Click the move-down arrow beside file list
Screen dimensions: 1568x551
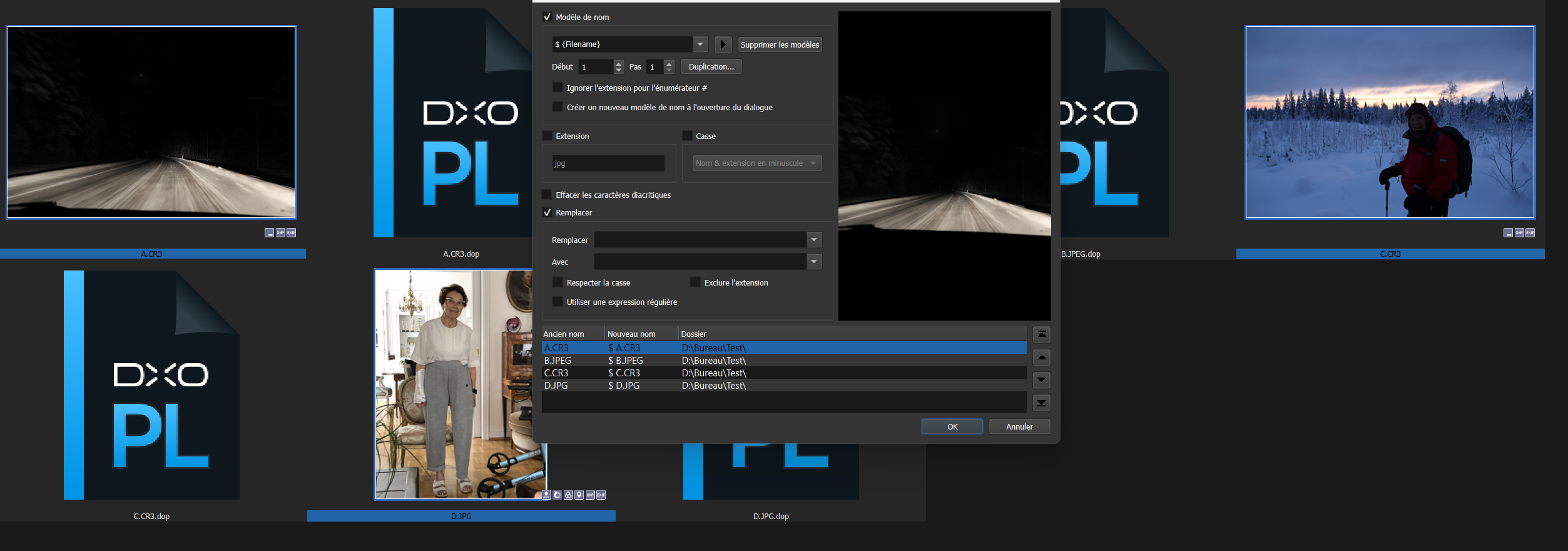click(x=1041, y=380)
